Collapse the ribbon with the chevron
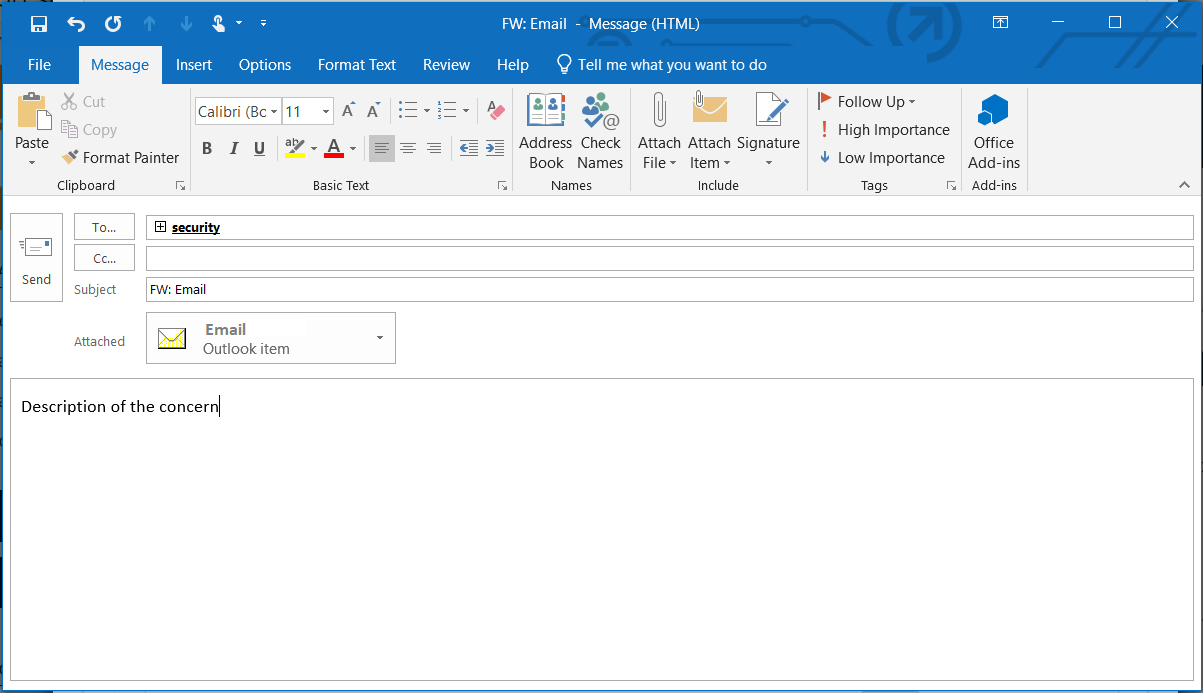Image resolution: width=1203 pixels, height=693 pixels. 1185,185
